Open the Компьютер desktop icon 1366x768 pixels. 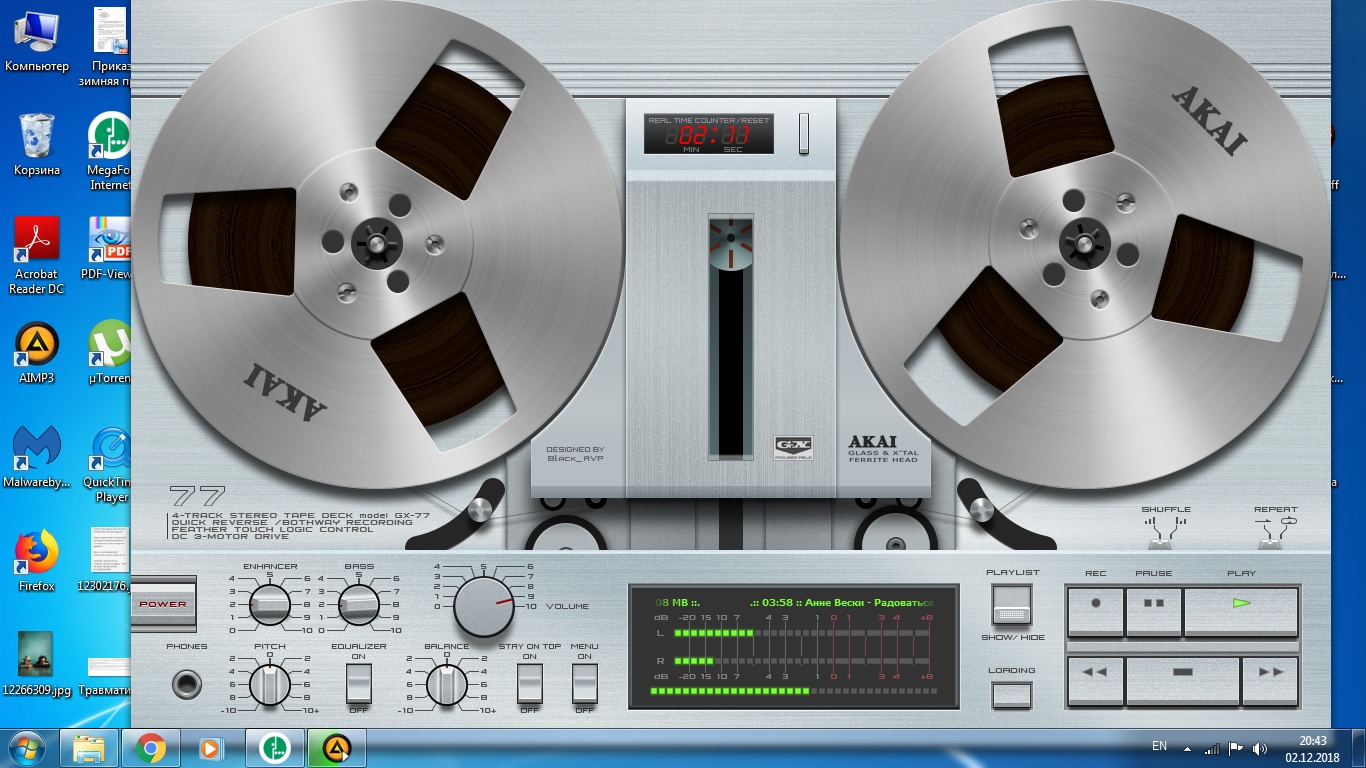point(36,40)
